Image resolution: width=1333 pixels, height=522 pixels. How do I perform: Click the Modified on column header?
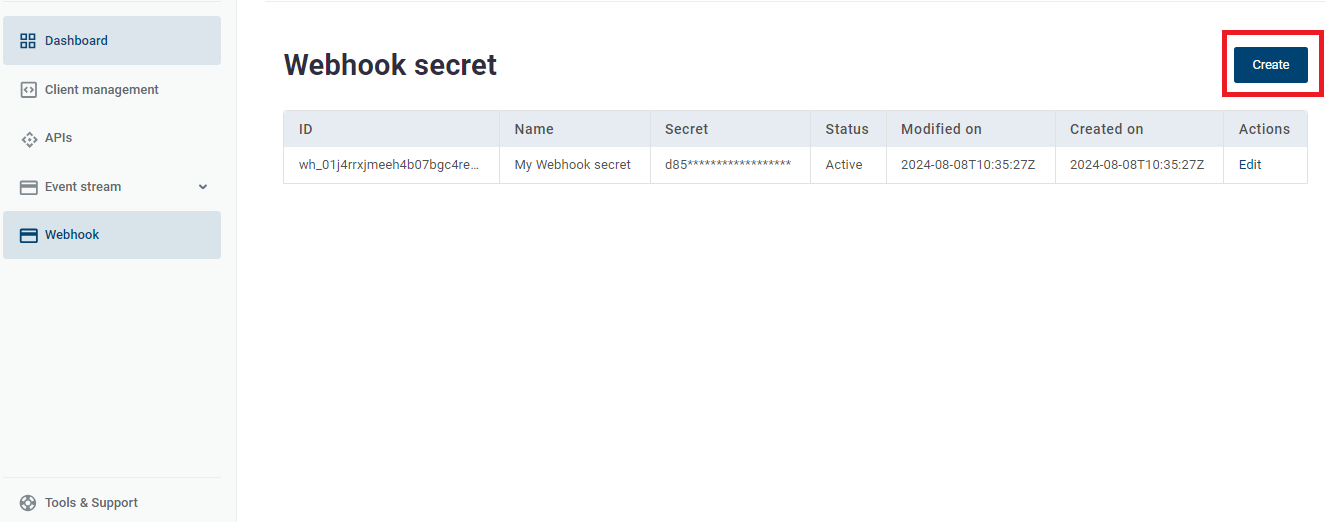(x=941, y=129)
